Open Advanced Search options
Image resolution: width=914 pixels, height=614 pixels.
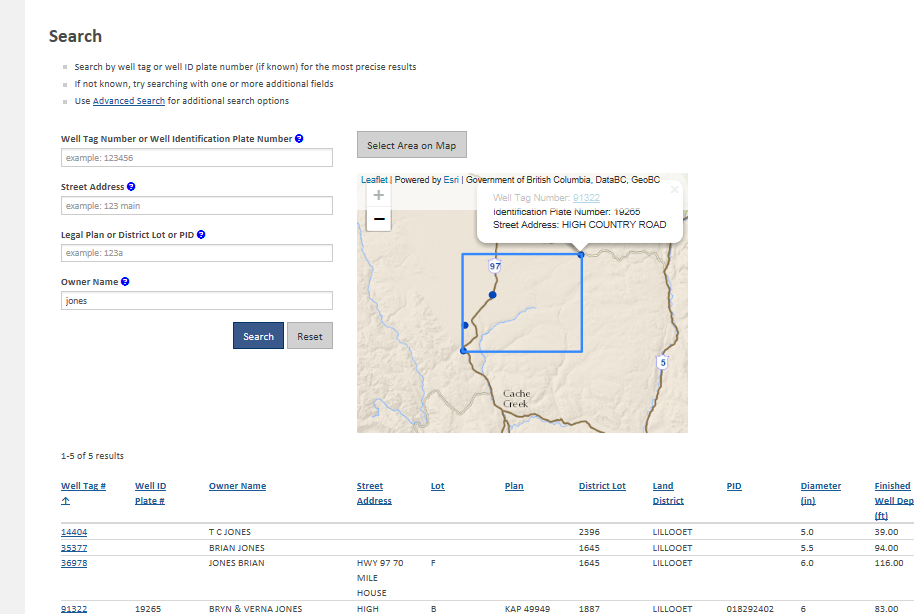[x=129, y=100]
